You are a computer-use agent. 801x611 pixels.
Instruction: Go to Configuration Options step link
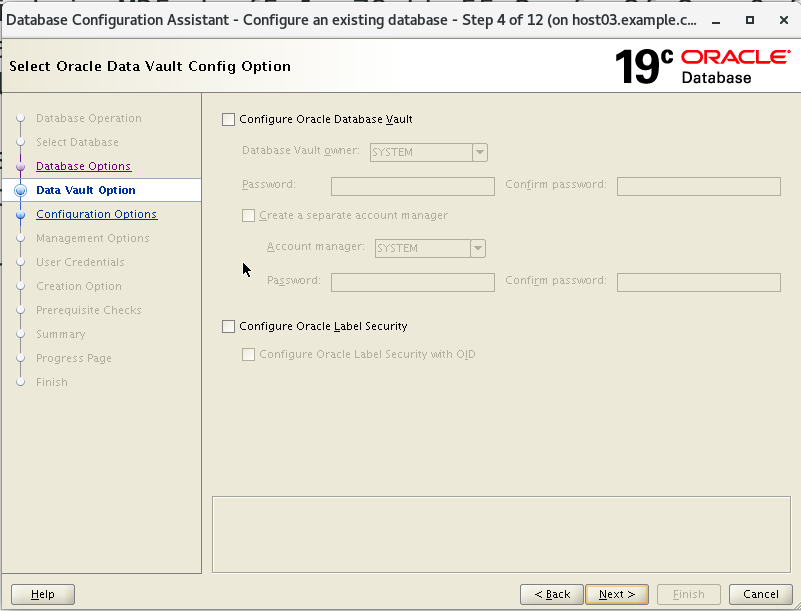(97, 214)
